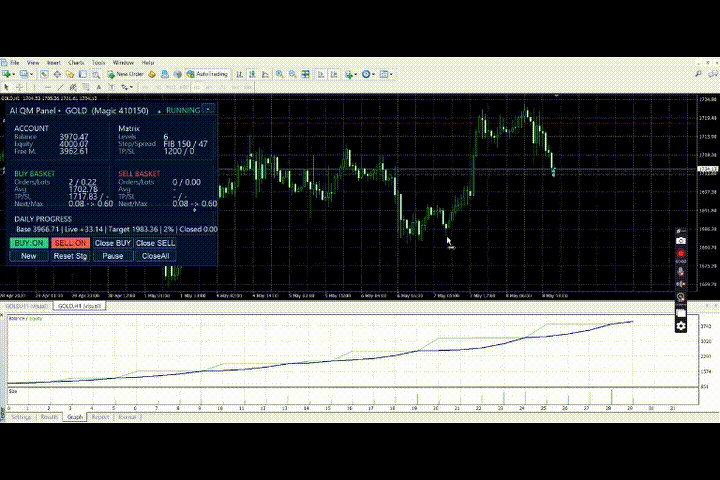This screenshot has height=480, width=720.
Task: Zoom out the chart with magnifier minus
Action: point(292,74)
